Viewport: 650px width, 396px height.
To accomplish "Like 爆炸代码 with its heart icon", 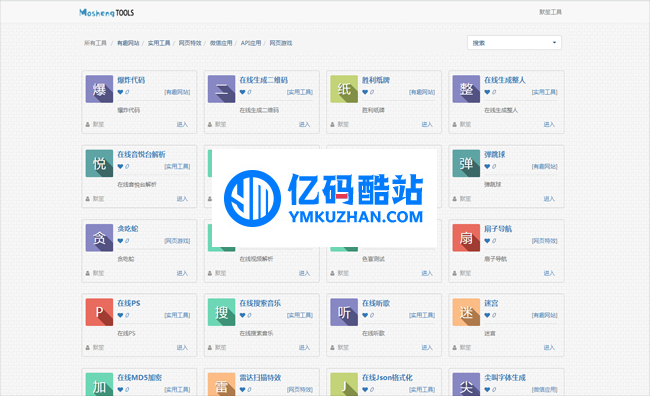I will tap(120, 92).
